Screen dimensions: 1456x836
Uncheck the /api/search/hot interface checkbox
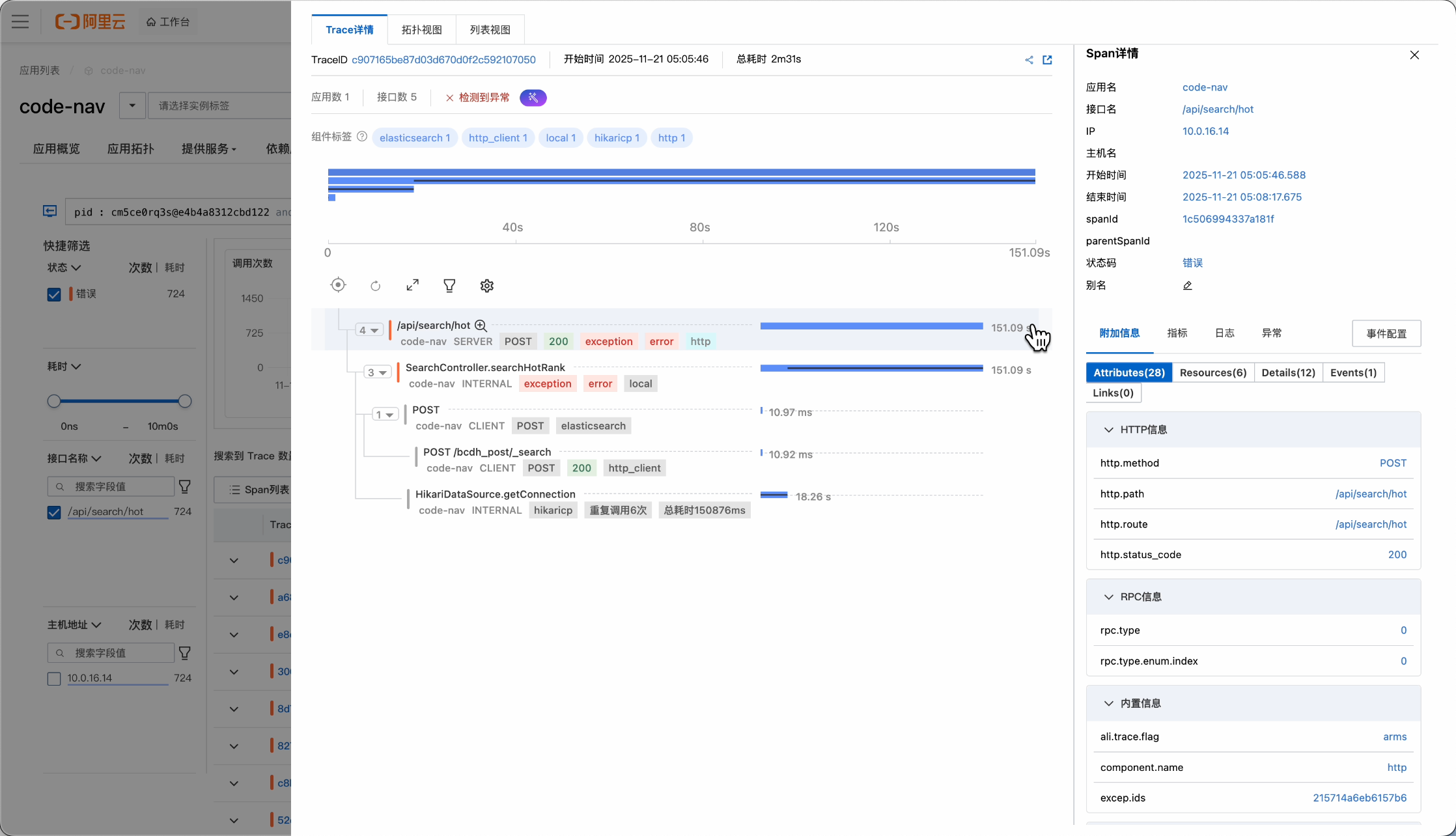54,512
